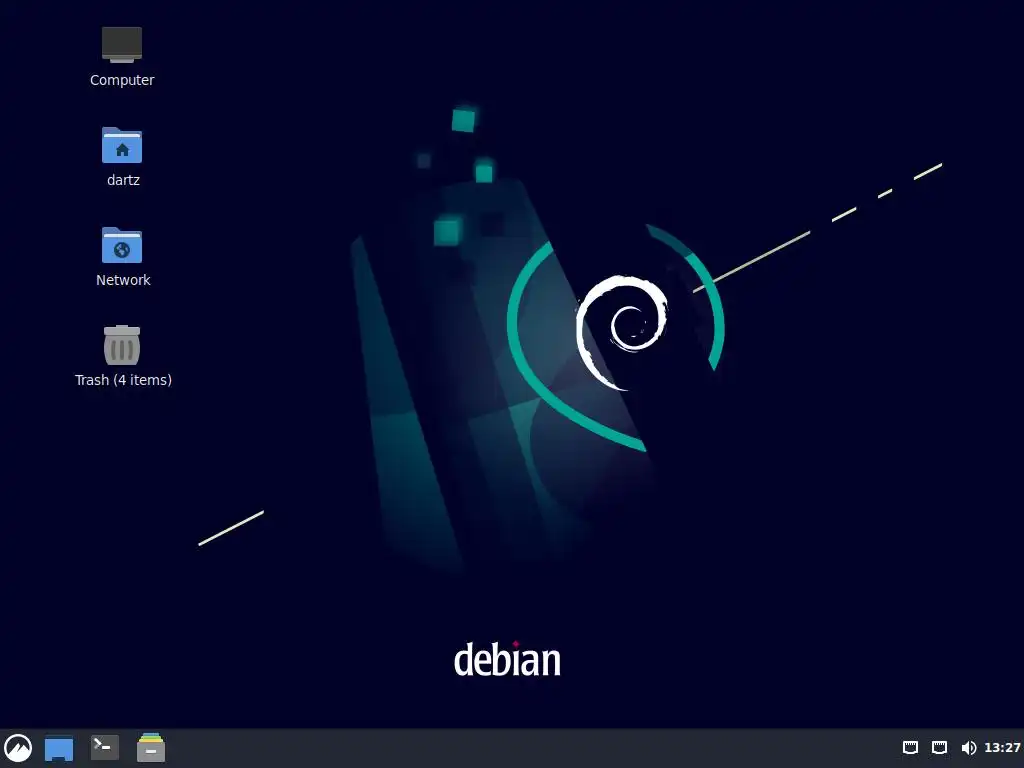Click the ethernet tray icon farthest from the clock
This screenshot has height=768, width=1024.
(x=910, y=747)
